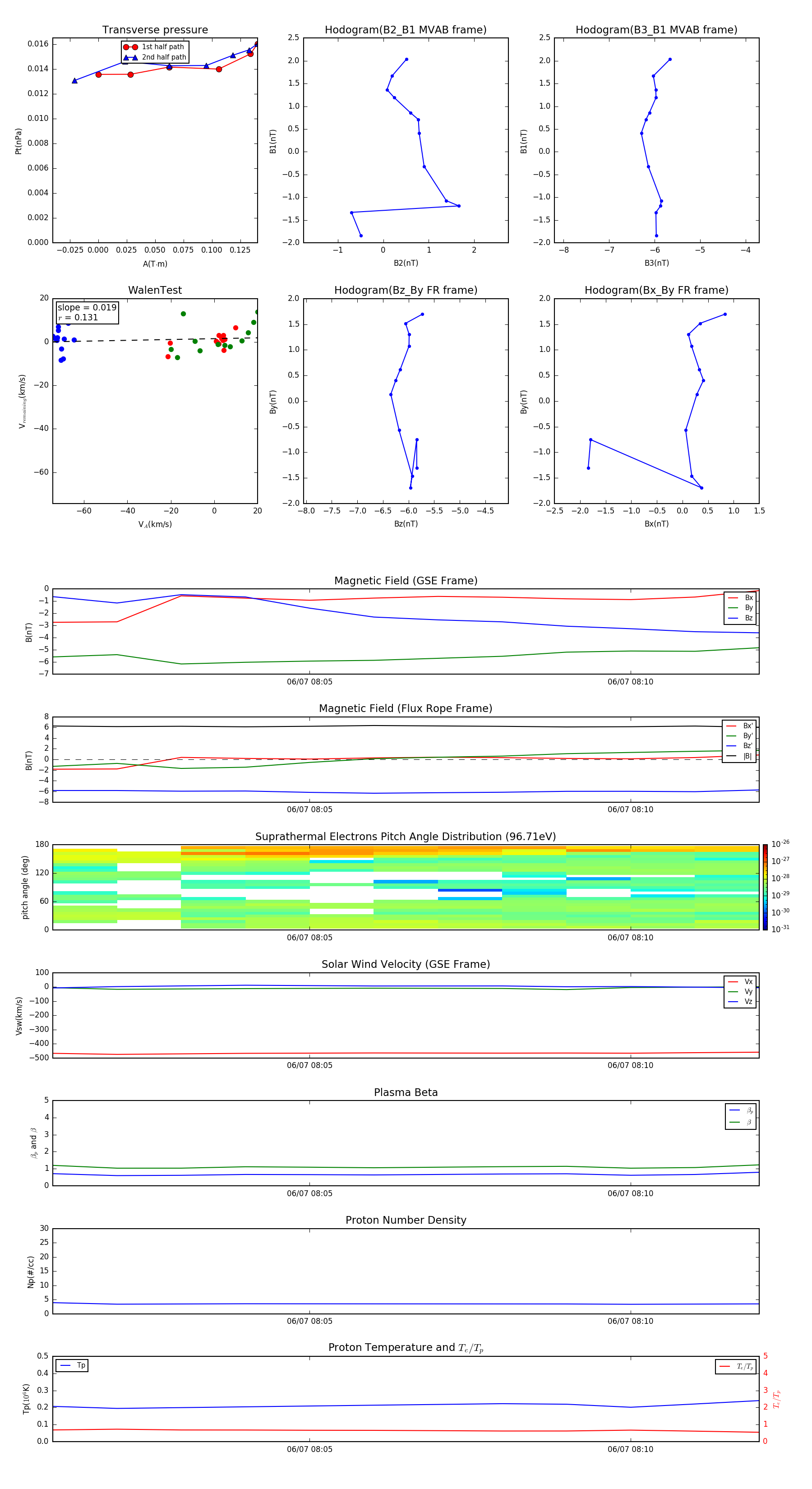This screenshot has height=1489, width=812.
Task: Select the '|B|' legend entry
Action: [740, 756]
